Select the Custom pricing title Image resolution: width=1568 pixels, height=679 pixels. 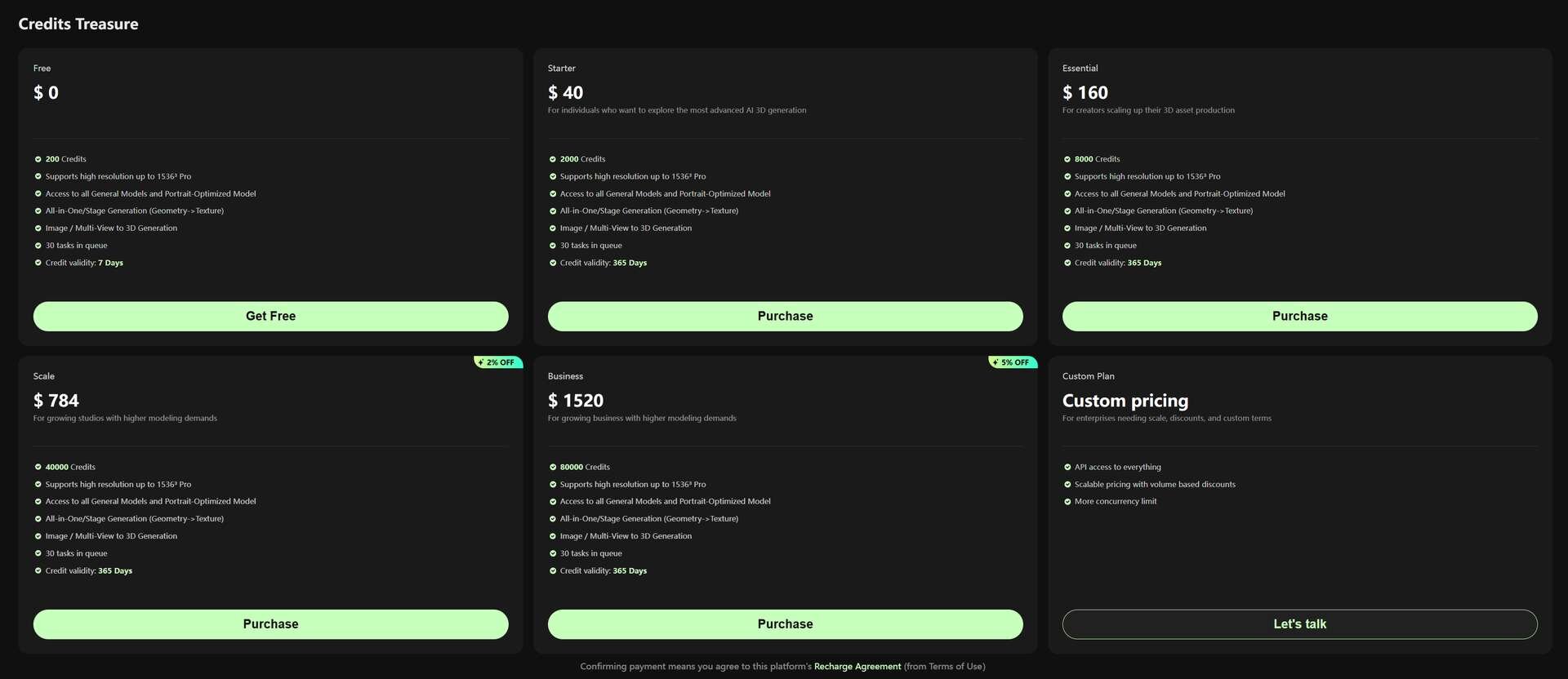tap(1125, 401)
